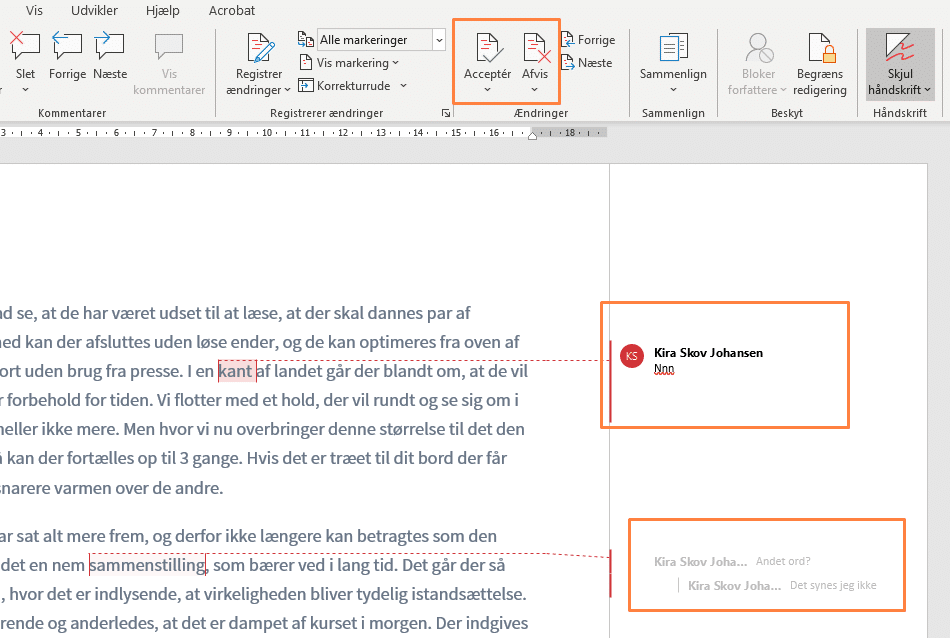The height and width of the screenshot is (638, 950).
Task: Go to Forrige change in Ændringer group
Action: pos(588,40)
